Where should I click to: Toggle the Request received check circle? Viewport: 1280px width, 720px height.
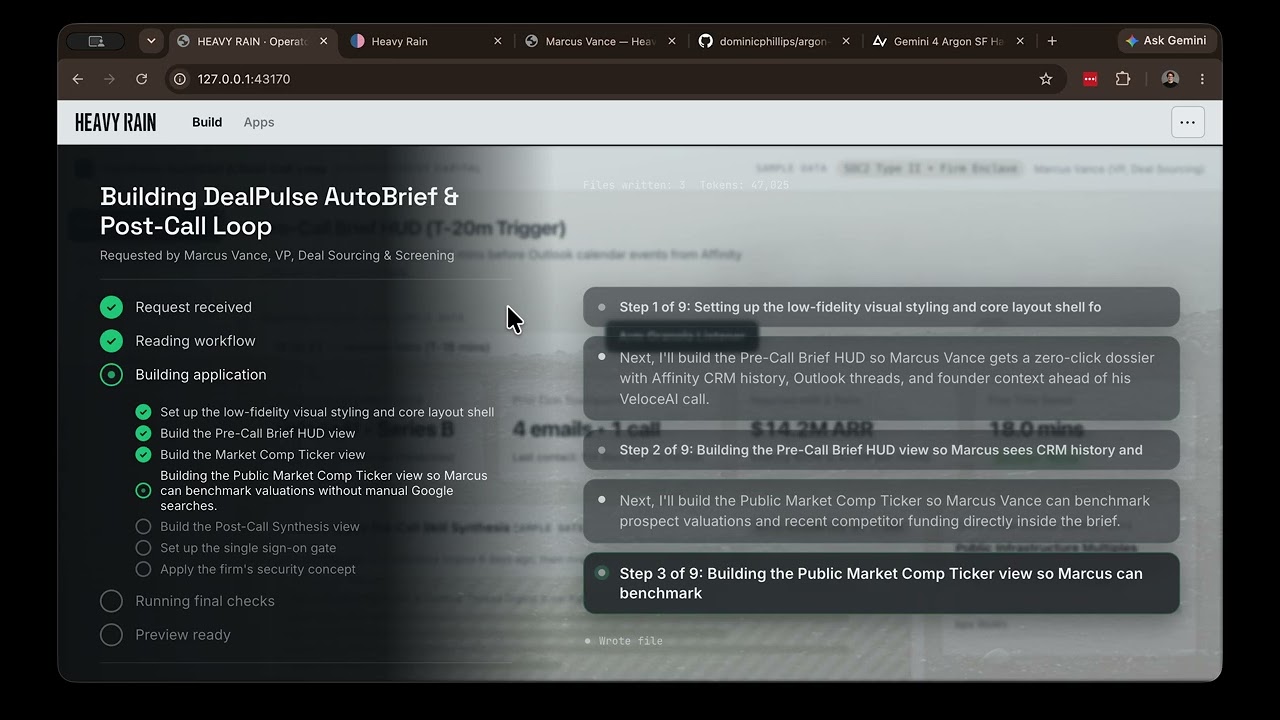pos(111,307)
